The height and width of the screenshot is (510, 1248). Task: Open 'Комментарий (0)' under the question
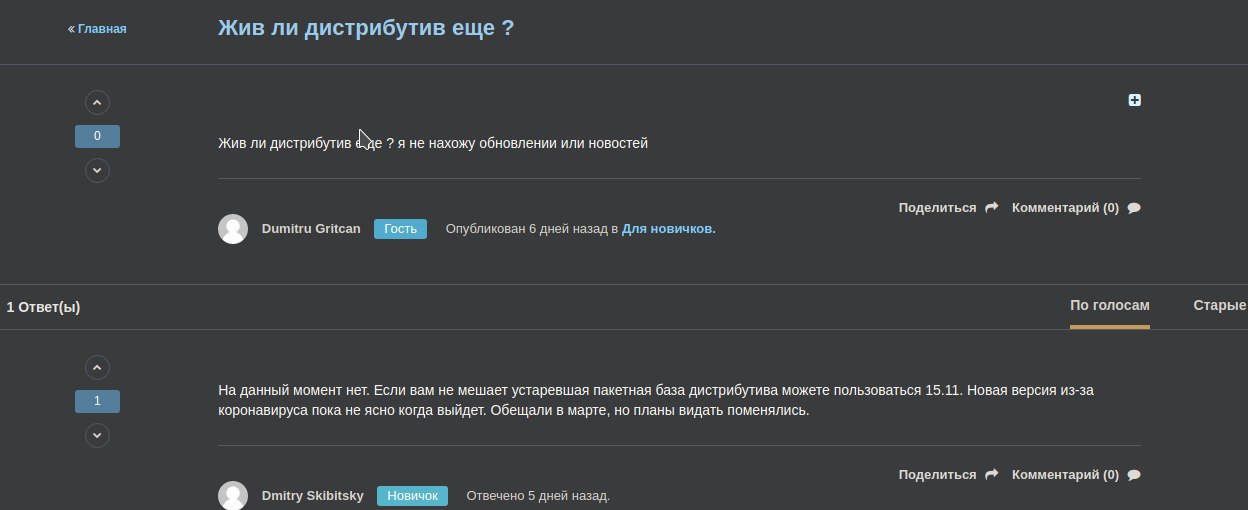(1065, 208)
